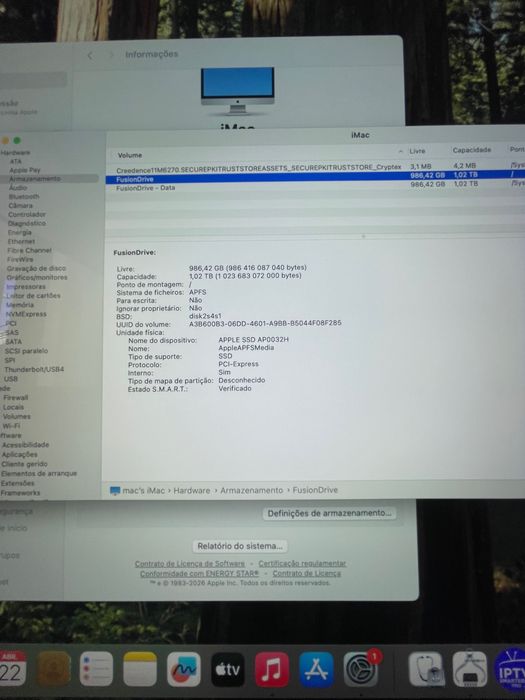Viewport: 525px width, 700px height.
Task: Select NVMExpress in the sidebar
Action: (x=26, y=314)
